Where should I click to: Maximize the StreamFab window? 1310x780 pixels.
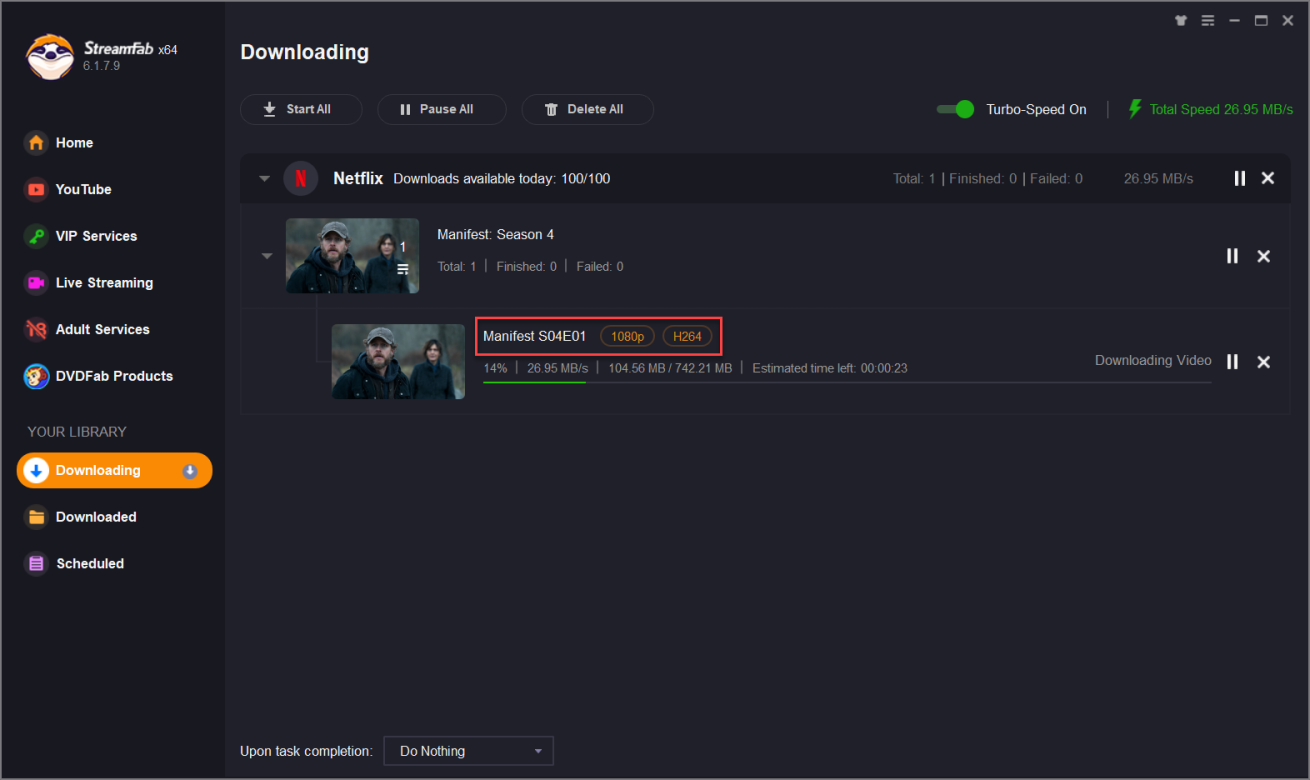1261,20
